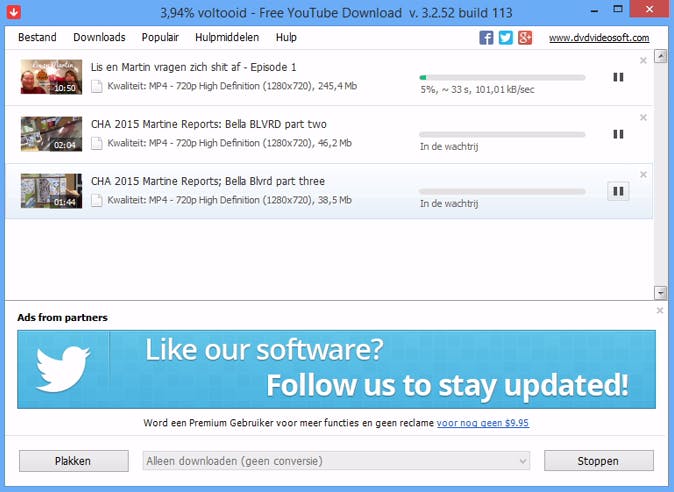Viewport: 674px width, 492px height.
Task: Minimize the Free YouTube Download window
Action: [595, 10]
